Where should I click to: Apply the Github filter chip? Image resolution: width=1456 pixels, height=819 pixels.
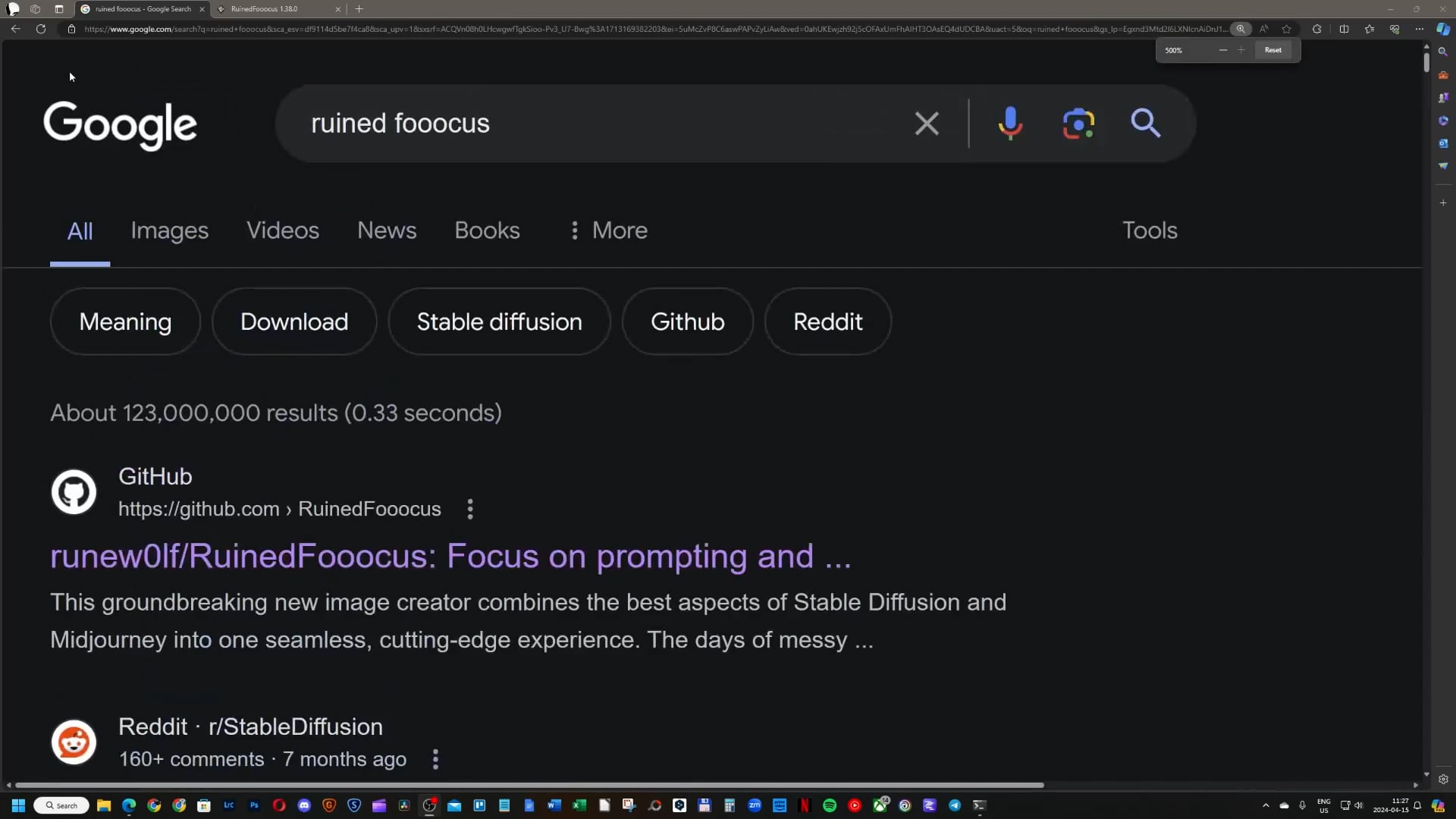click(688, 322)
